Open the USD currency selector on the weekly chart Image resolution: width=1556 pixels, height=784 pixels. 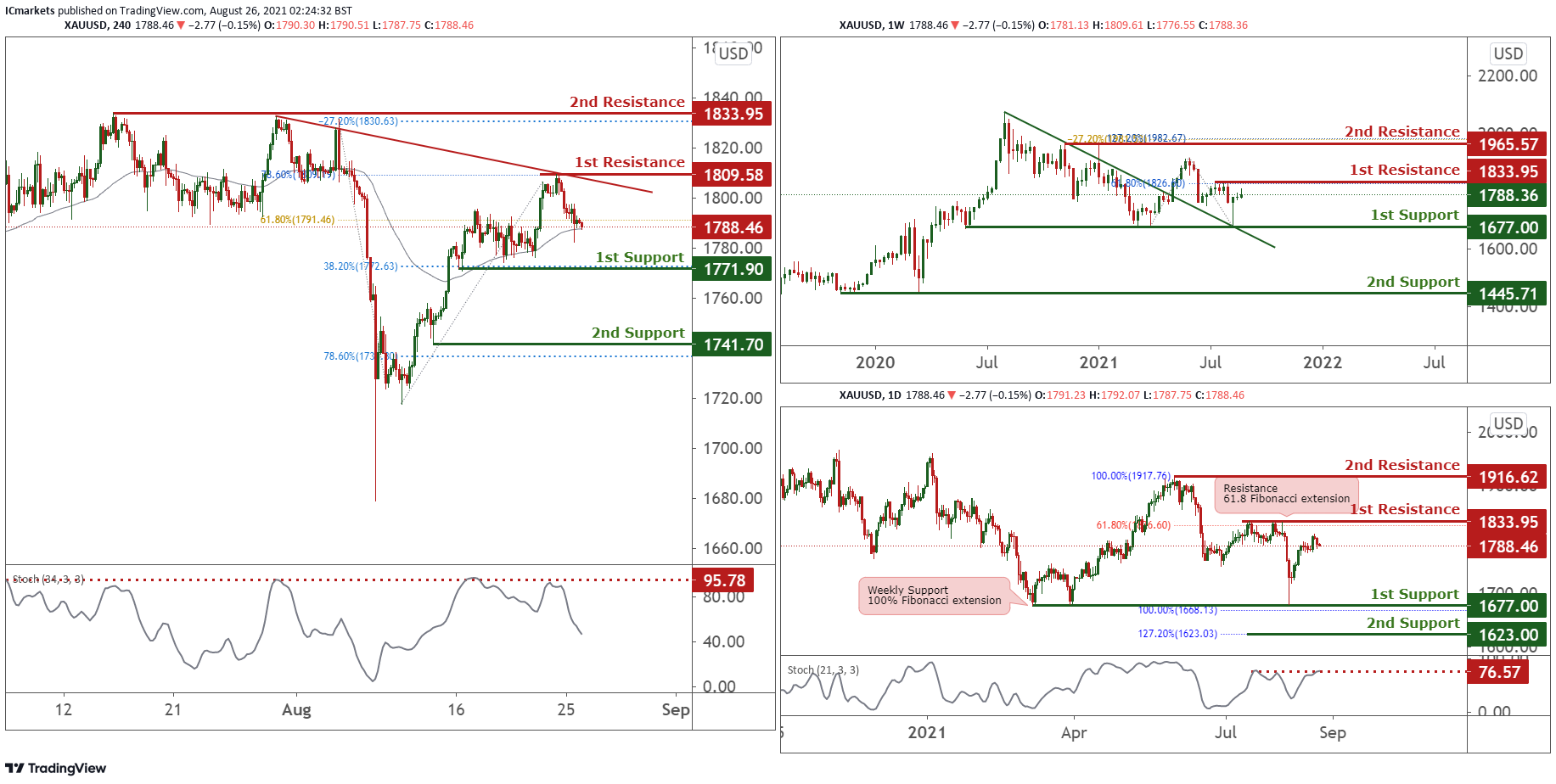(x=1508, y=53)
